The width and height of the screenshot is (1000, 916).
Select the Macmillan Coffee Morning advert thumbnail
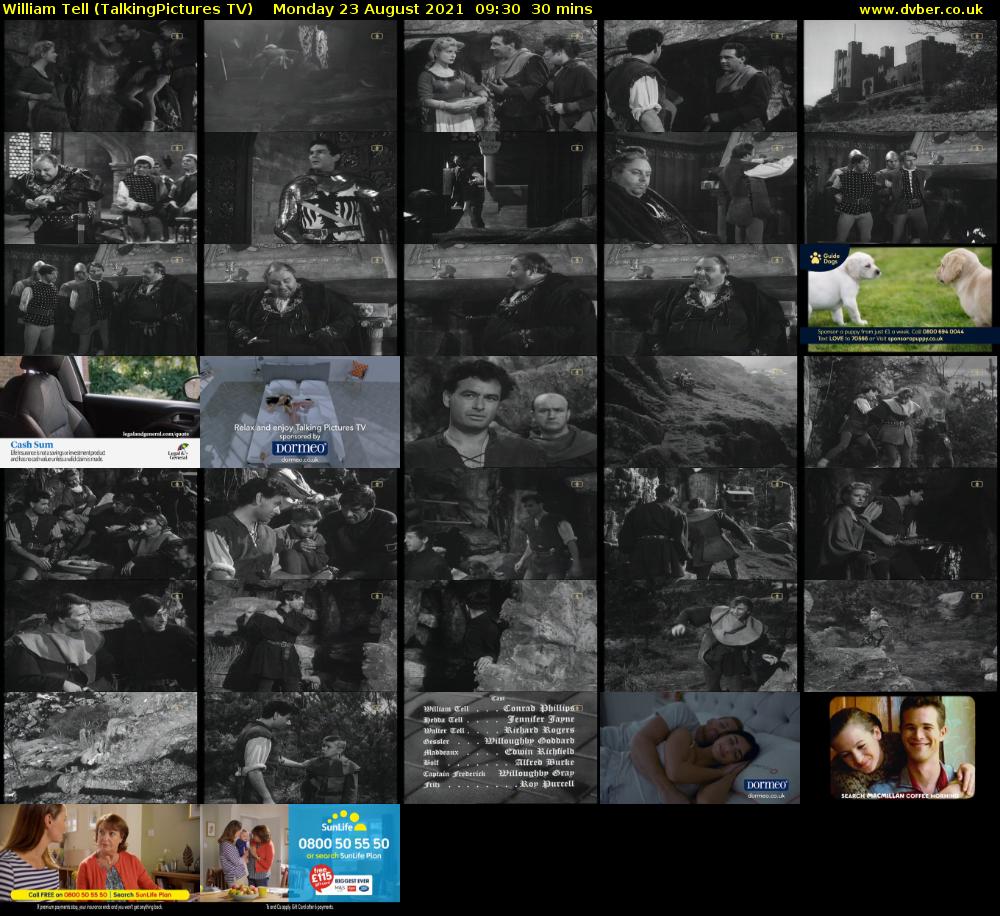point(901,747)
